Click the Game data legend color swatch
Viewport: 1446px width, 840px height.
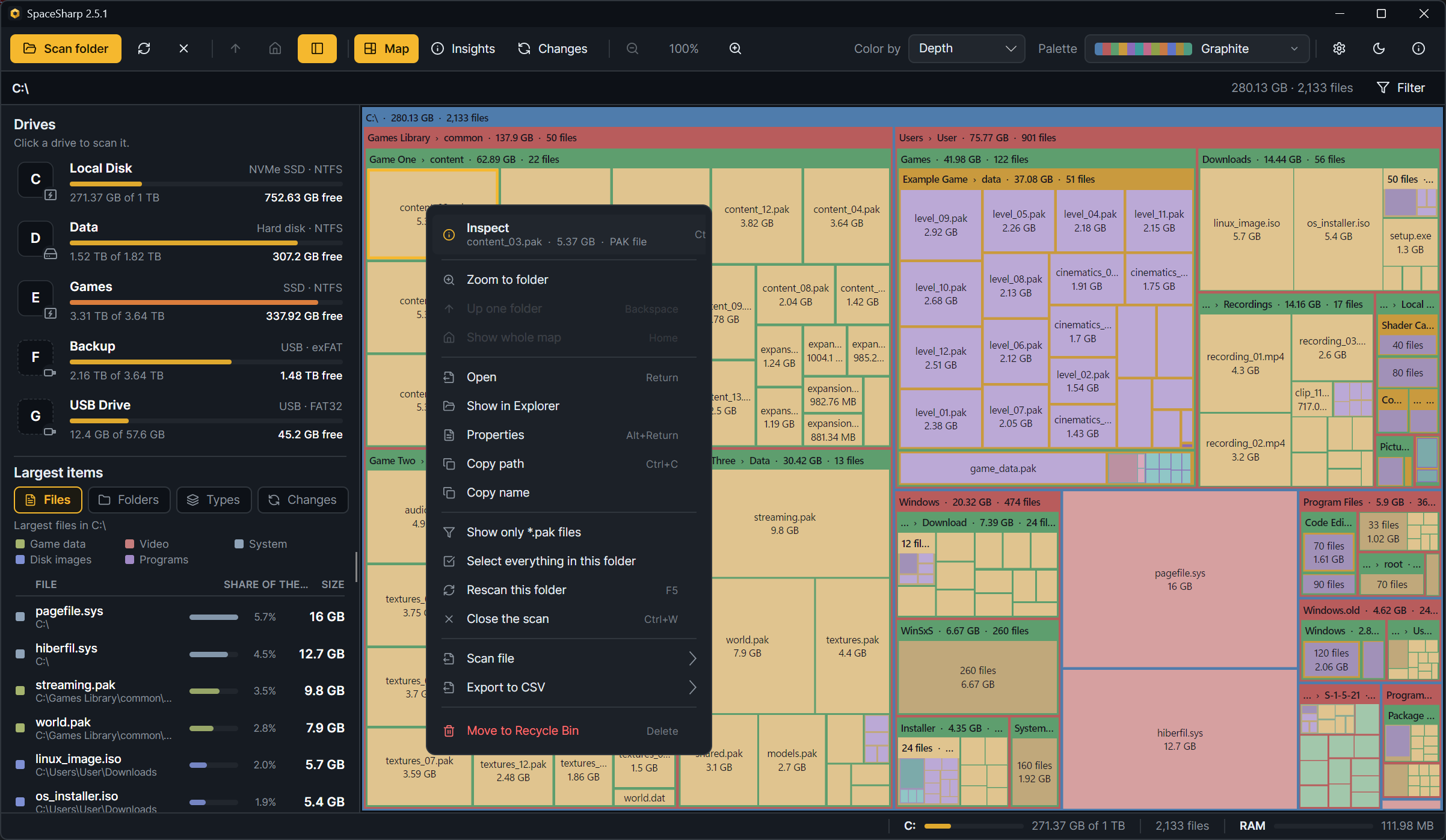click(x=20, y=544)
